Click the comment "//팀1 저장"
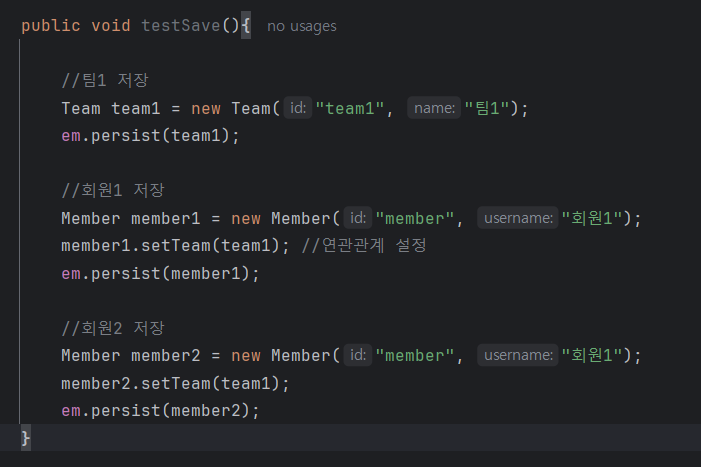The height and width of the screenshot is (467, 701). click(105, 80)
